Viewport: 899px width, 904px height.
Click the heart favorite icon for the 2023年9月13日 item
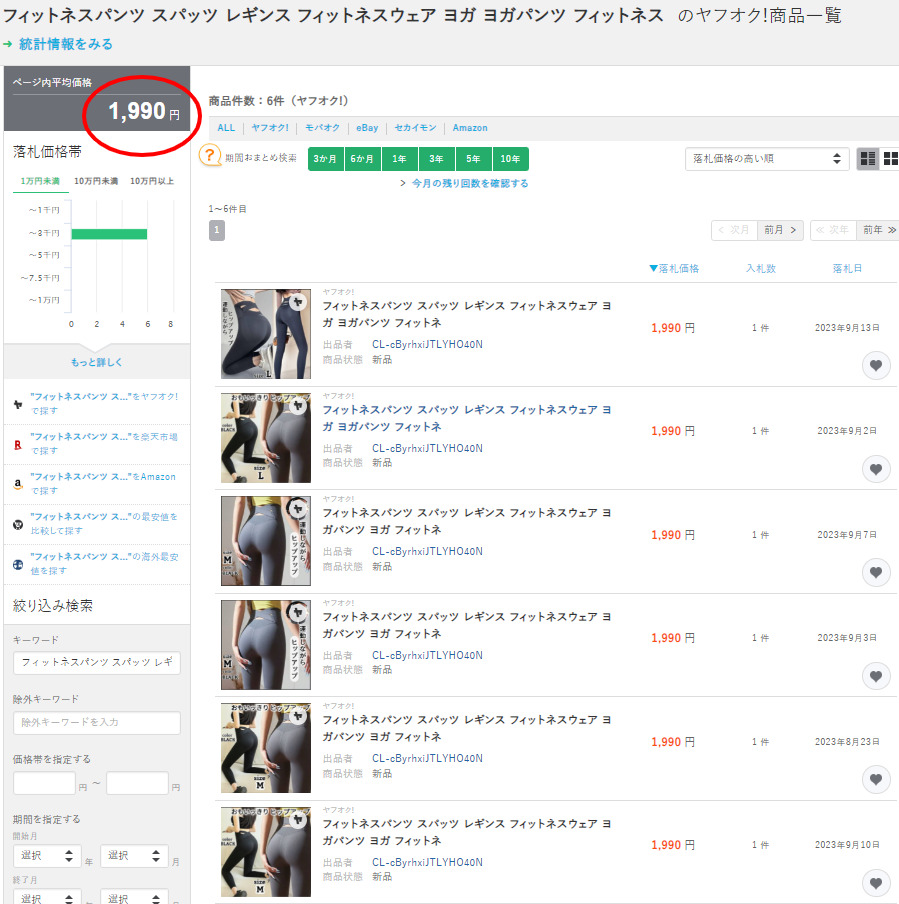coord(876,366)
